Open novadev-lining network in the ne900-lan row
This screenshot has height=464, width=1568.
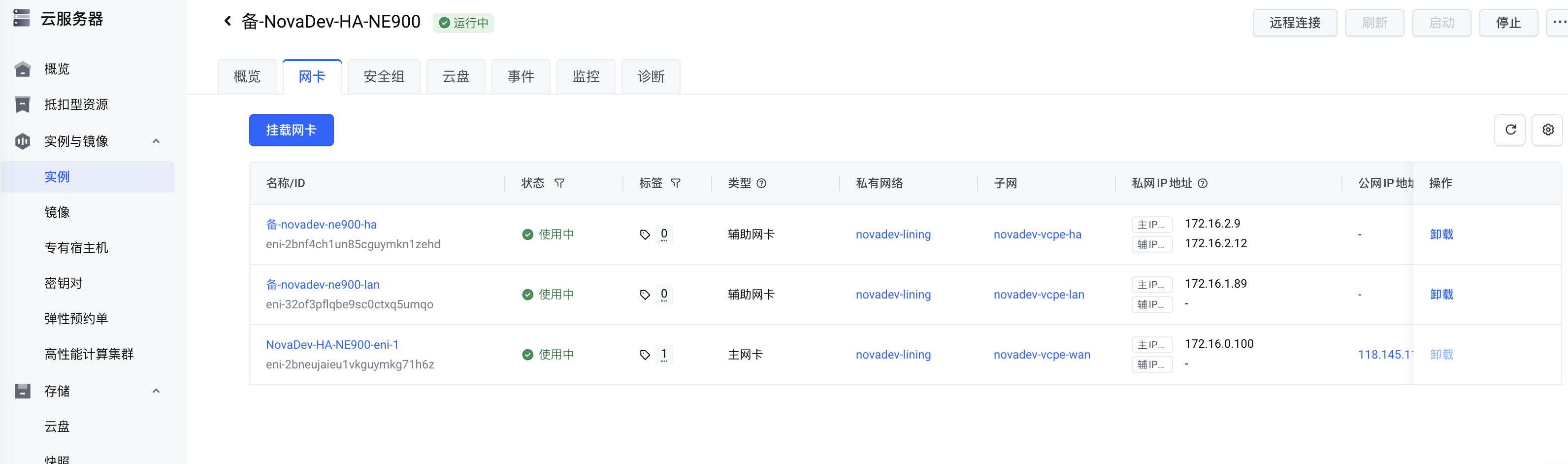893,295
